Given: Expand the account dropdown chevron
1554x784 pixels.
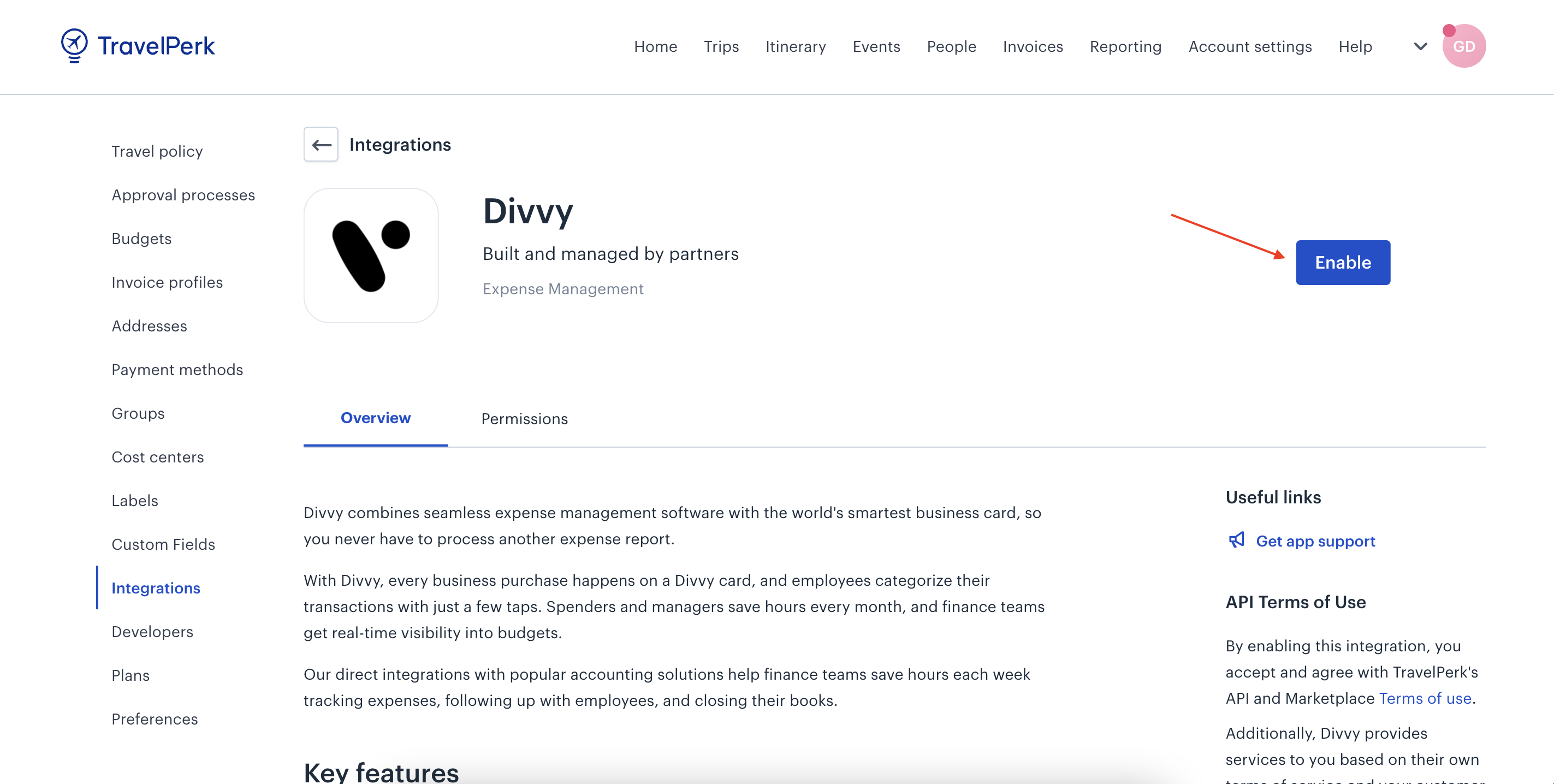Looking at the screenshot, I should (x=1421, y=46).
